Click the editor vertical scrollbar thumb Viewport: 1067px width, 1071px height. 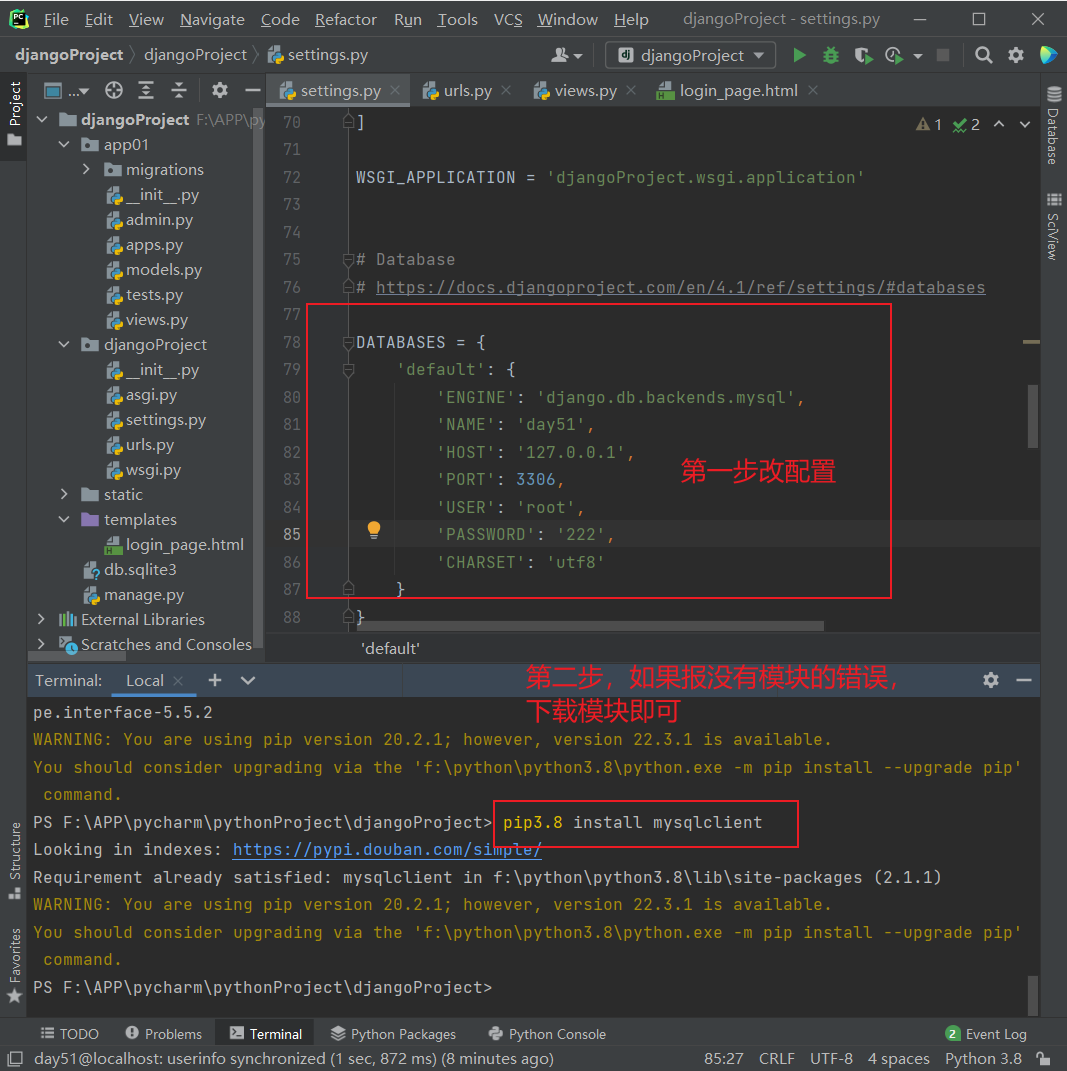coord(1032,417)
